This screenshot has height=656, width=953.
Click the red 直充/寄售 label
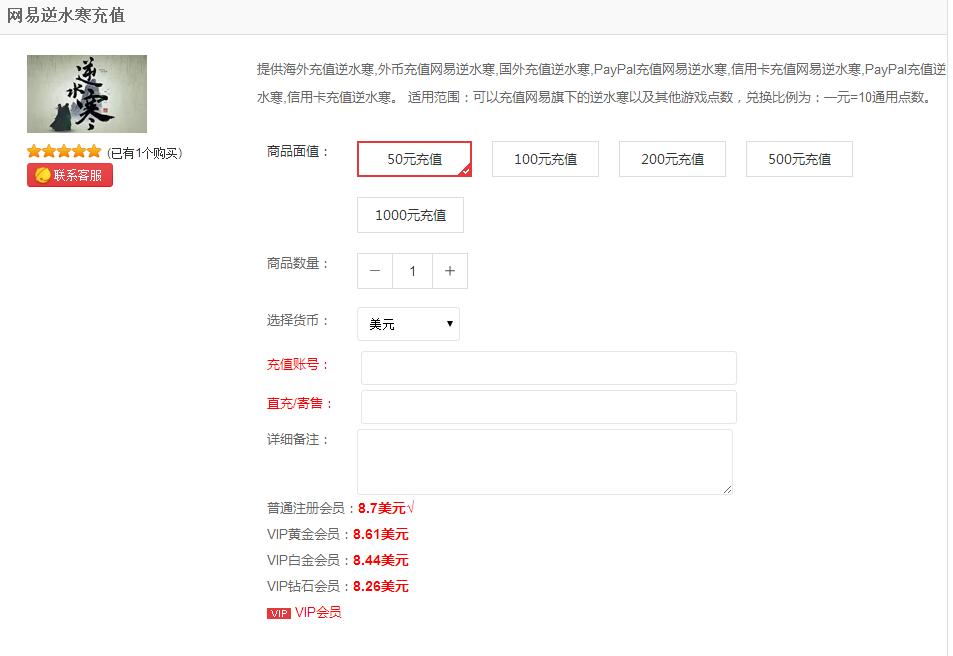click(x=299, y=403)
